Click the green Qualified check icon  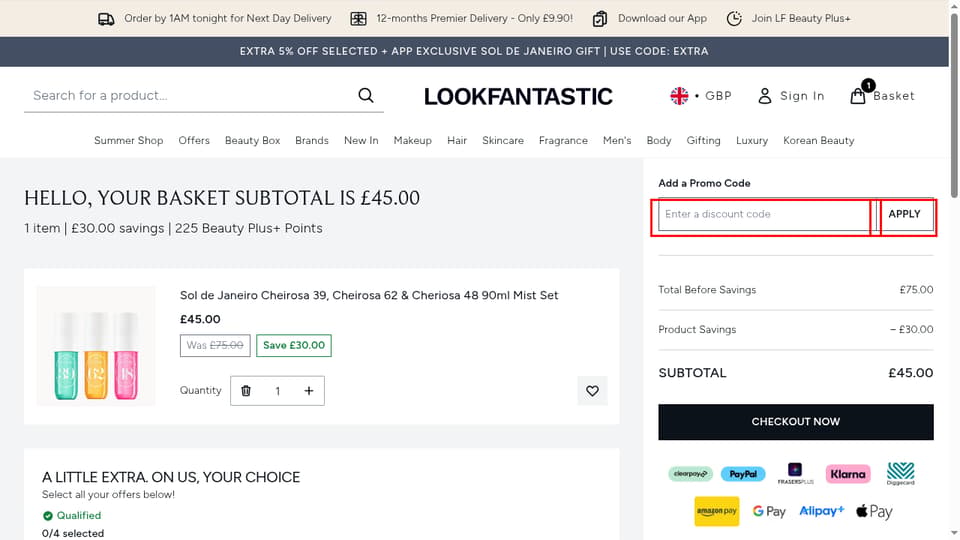48,516
